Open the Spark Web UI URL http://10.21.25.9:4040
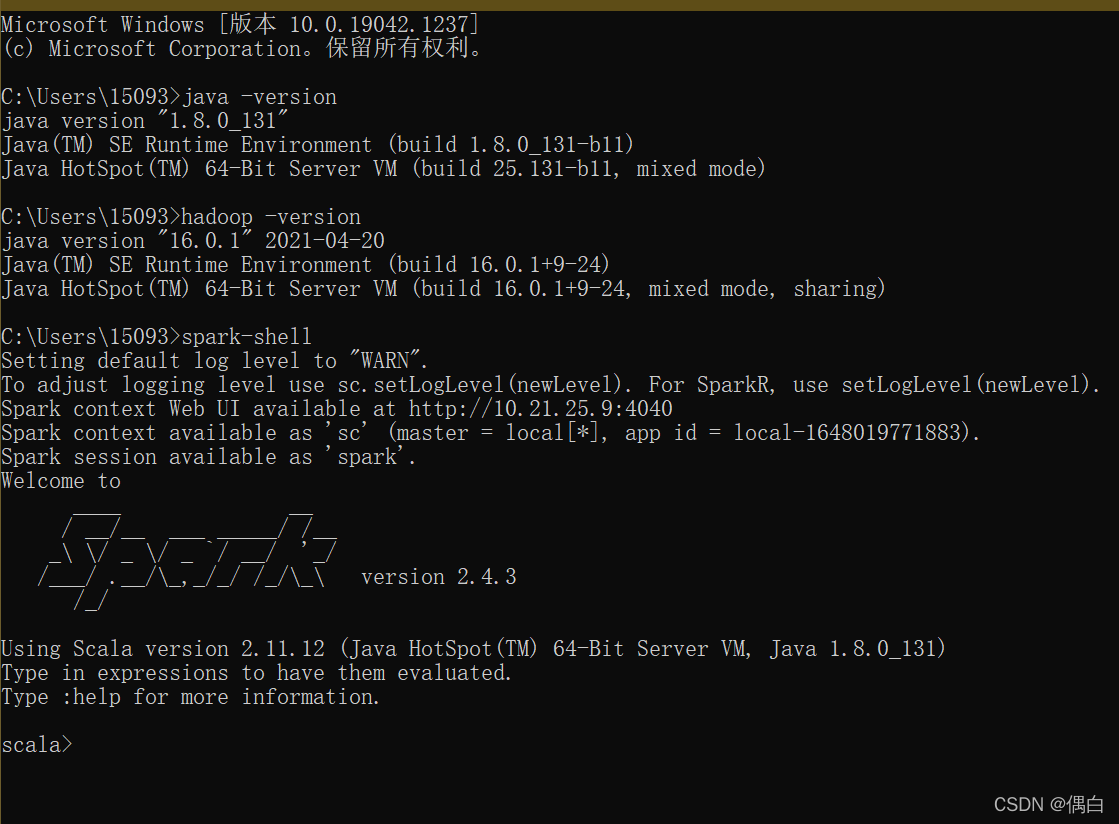Image resolution: width=1119 pixels, height=824 pixels. (x=540, y=409)
